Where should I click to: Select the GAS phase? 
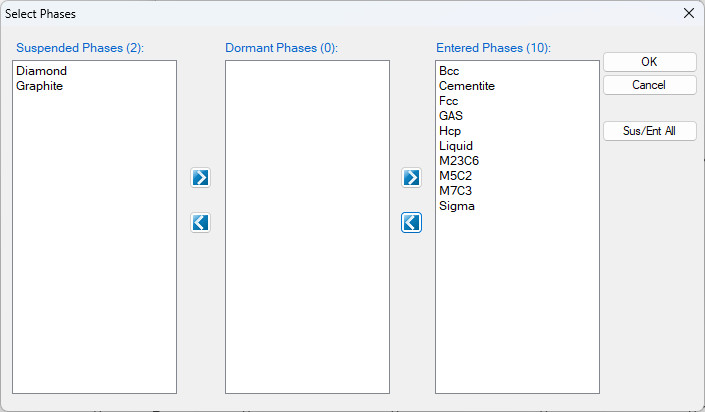point(451,116)
